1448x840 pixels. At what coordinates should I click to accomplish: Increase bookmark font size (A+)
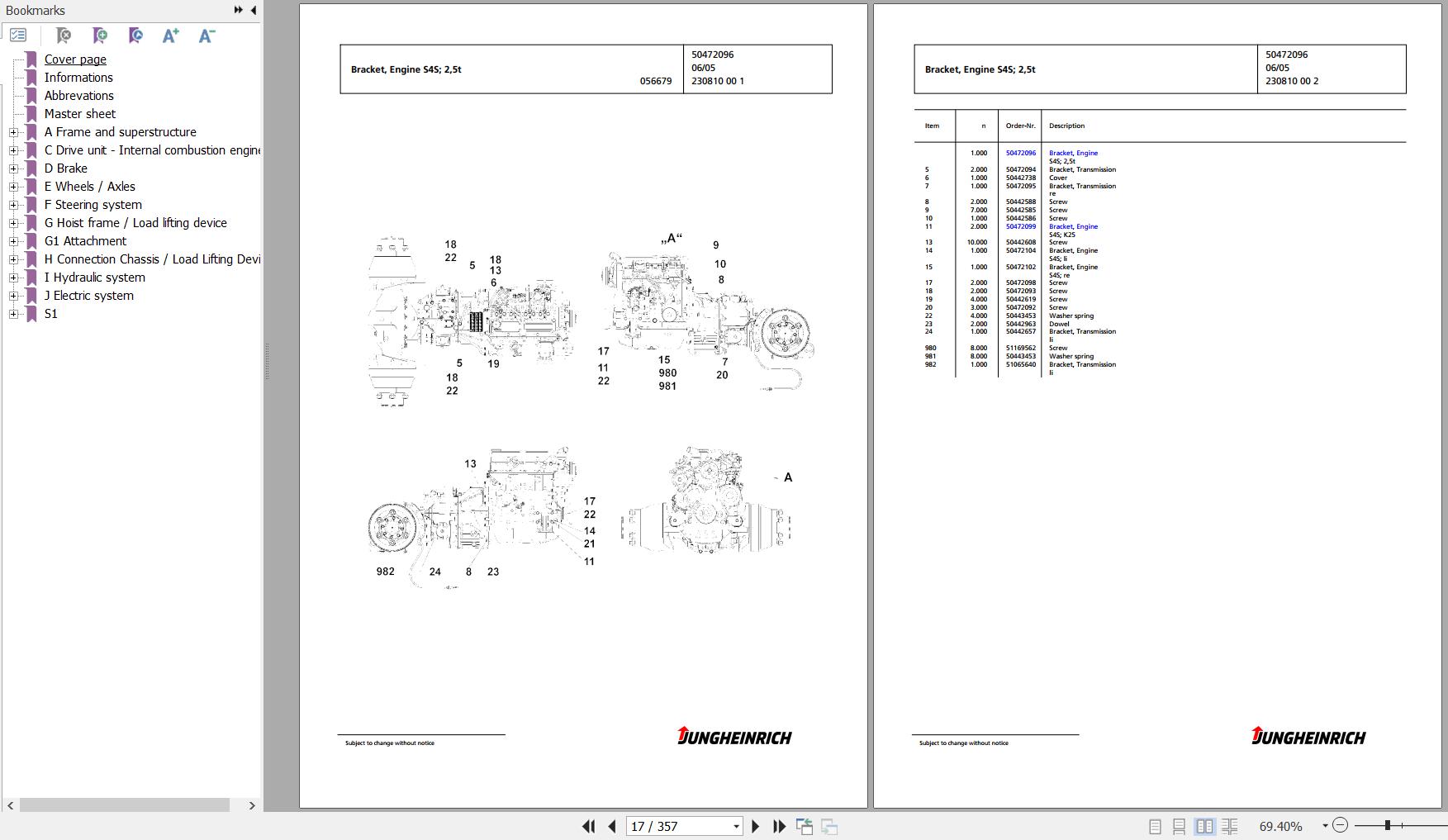(x=171, y=36)
